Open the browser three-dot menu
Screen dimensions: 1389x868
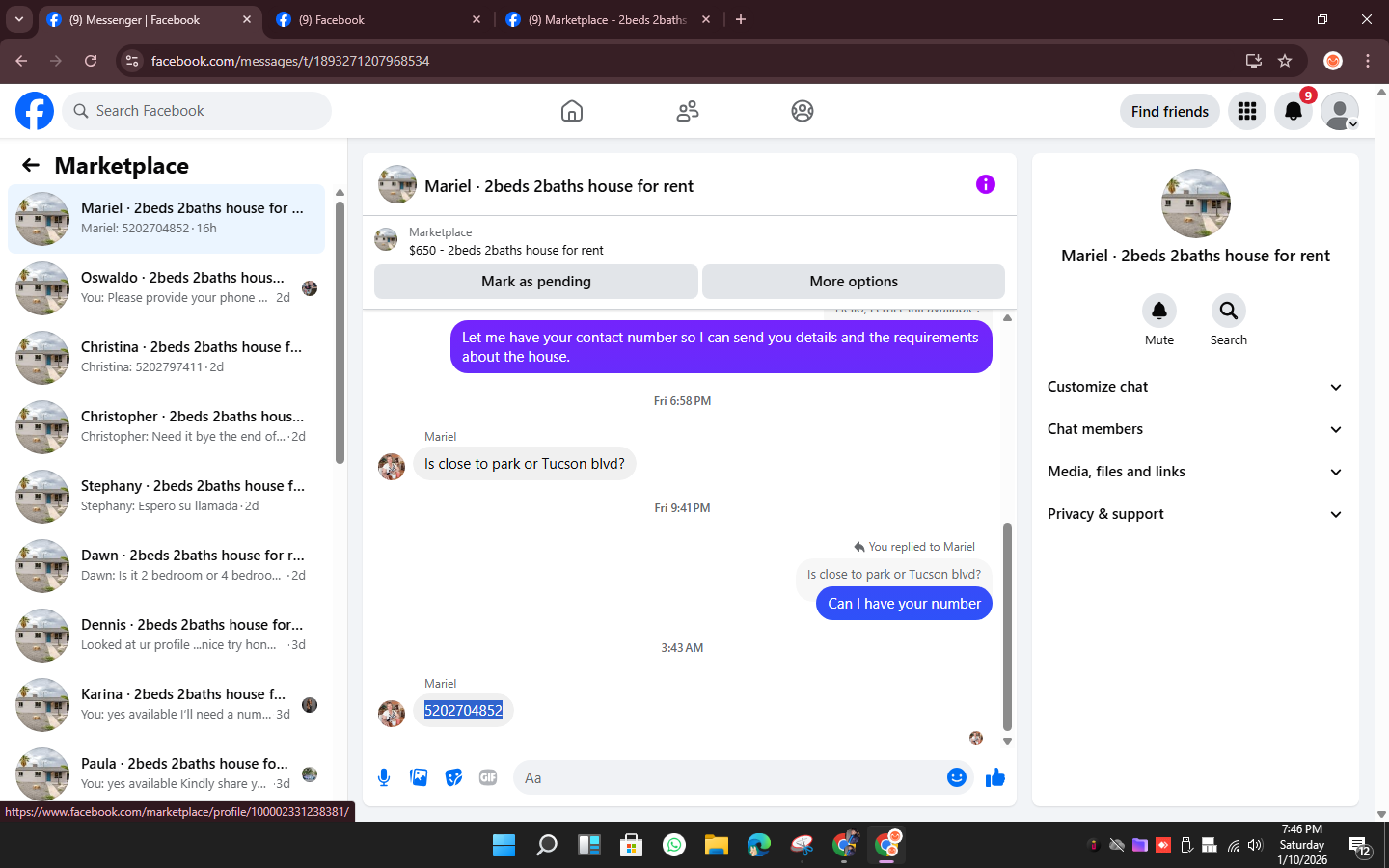point(1368,61)
